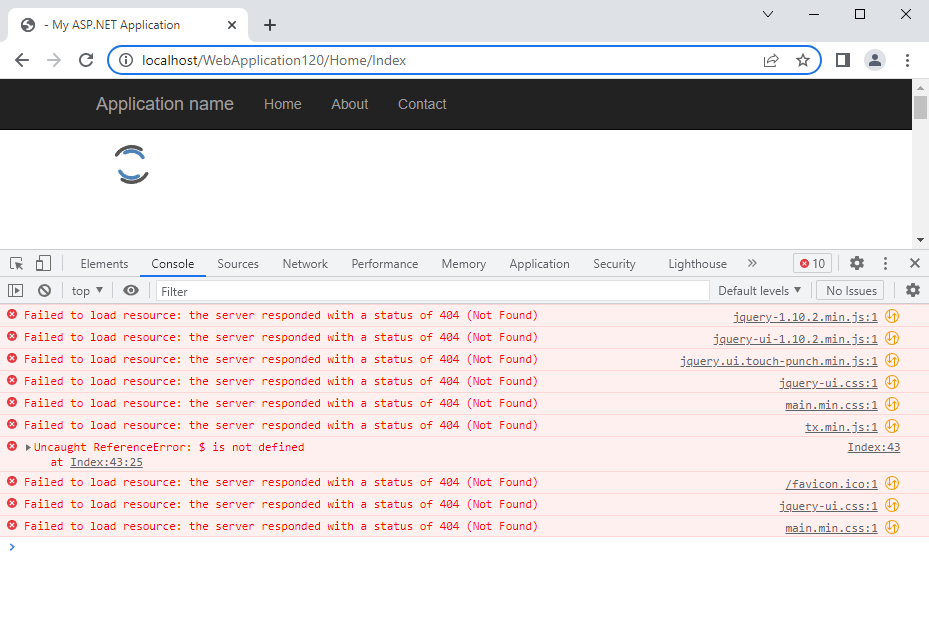
Task: Click the console prompt input line
Action: click(x=464, y=547)
